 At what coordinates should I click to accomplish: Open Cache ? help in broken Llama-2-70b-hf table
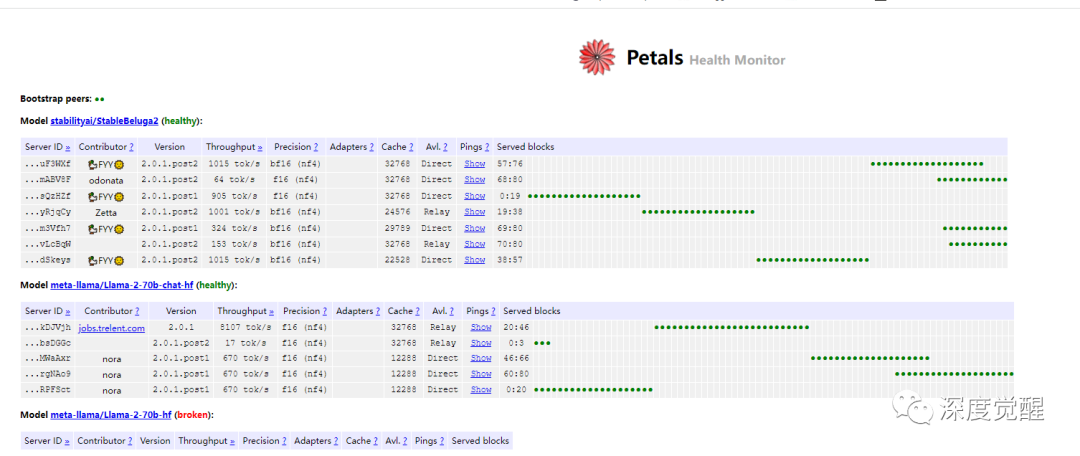point(375,441)
